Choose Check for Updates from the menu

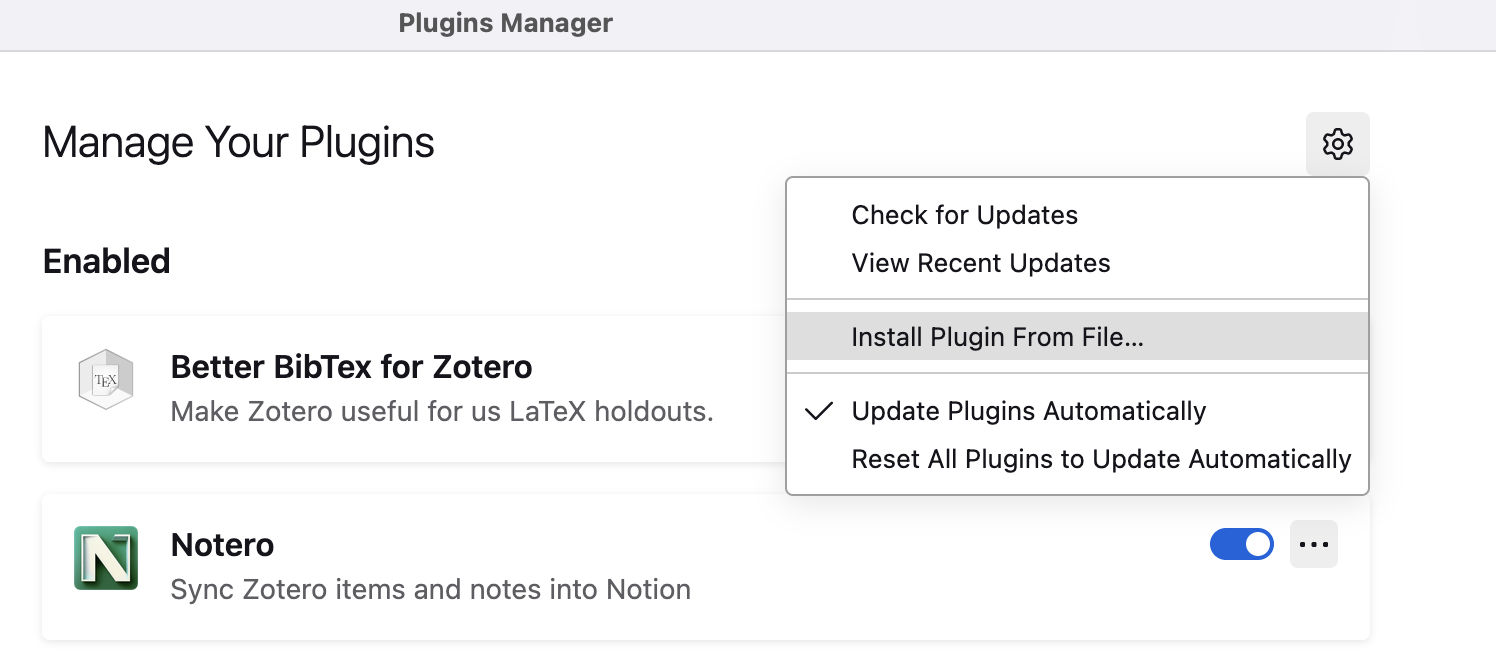tap(964, 214)
